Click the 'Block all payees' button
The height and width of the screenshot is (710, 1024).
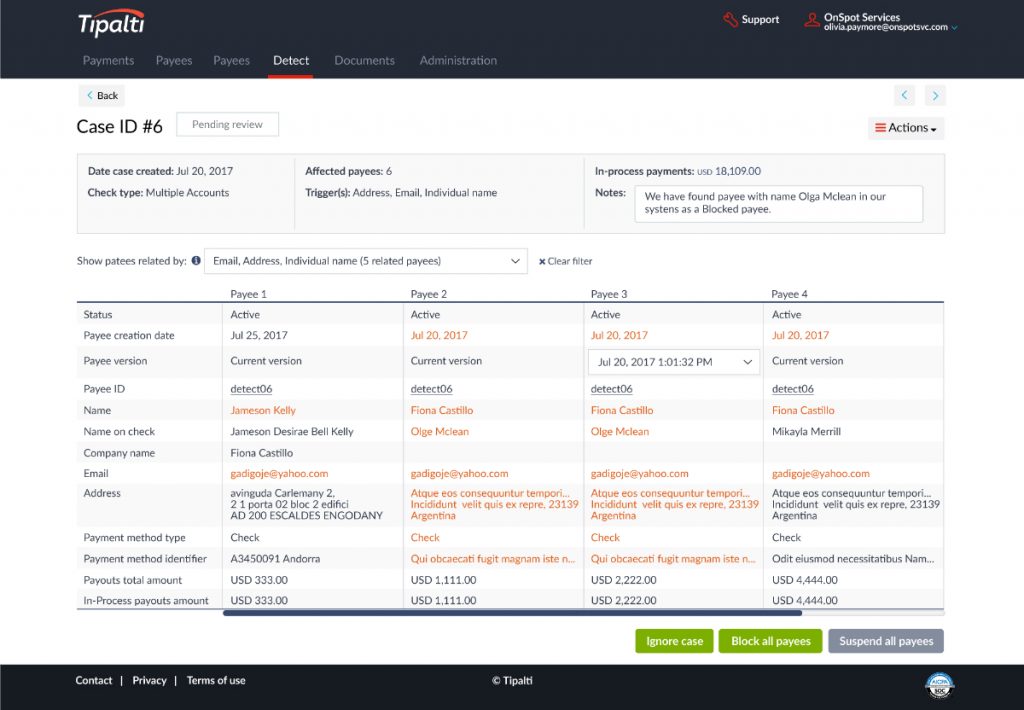coord(770,640)
